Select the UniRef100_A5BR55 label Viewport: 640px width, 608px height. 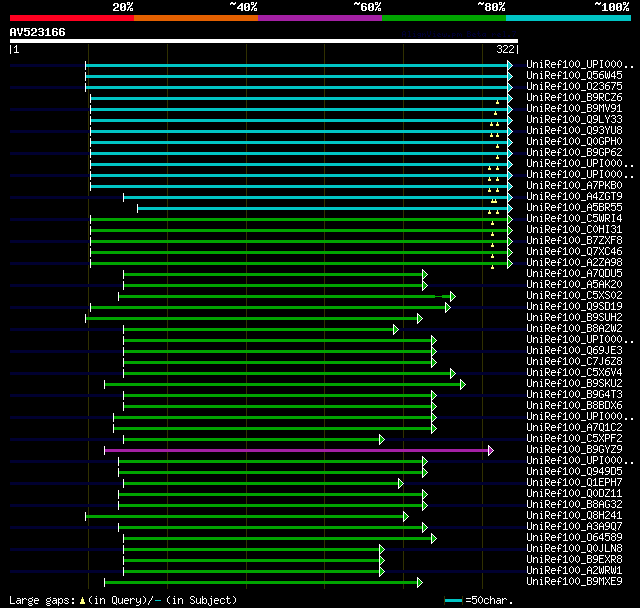click(574, 208)
